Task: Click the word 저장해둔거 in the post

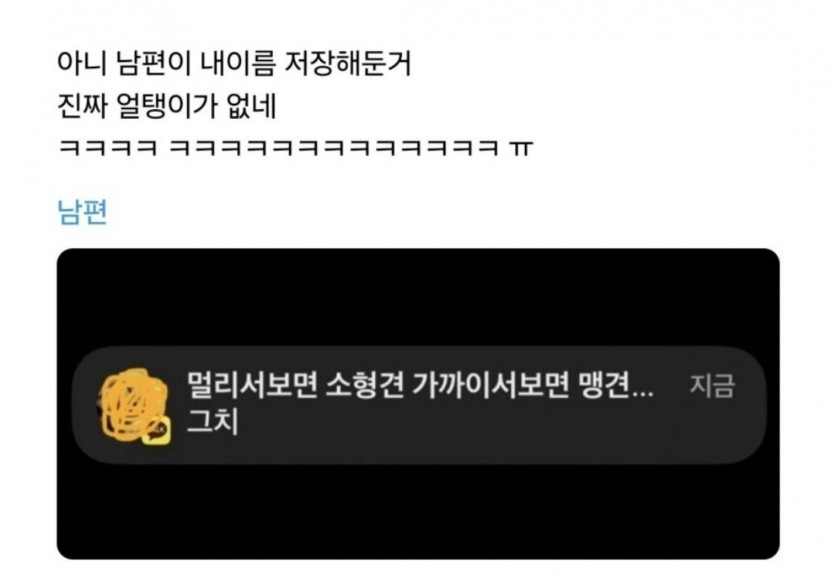Action: point(348,63)
